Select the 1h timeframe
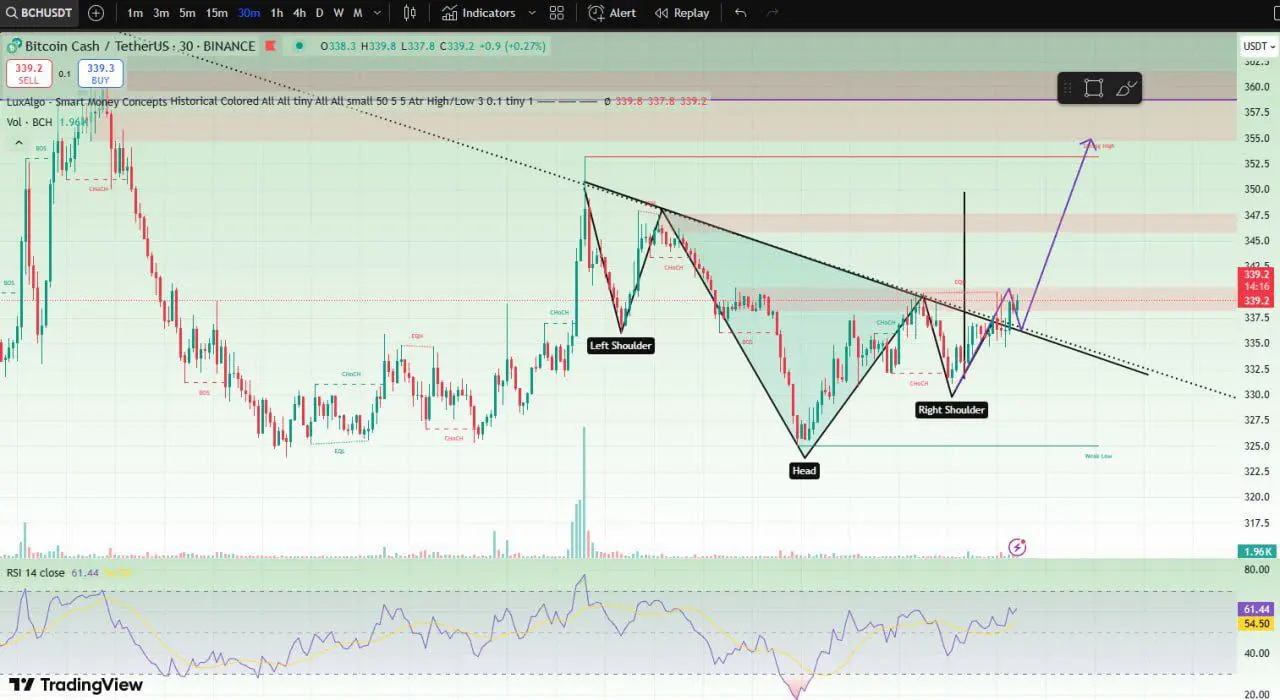 click(277, 13)
